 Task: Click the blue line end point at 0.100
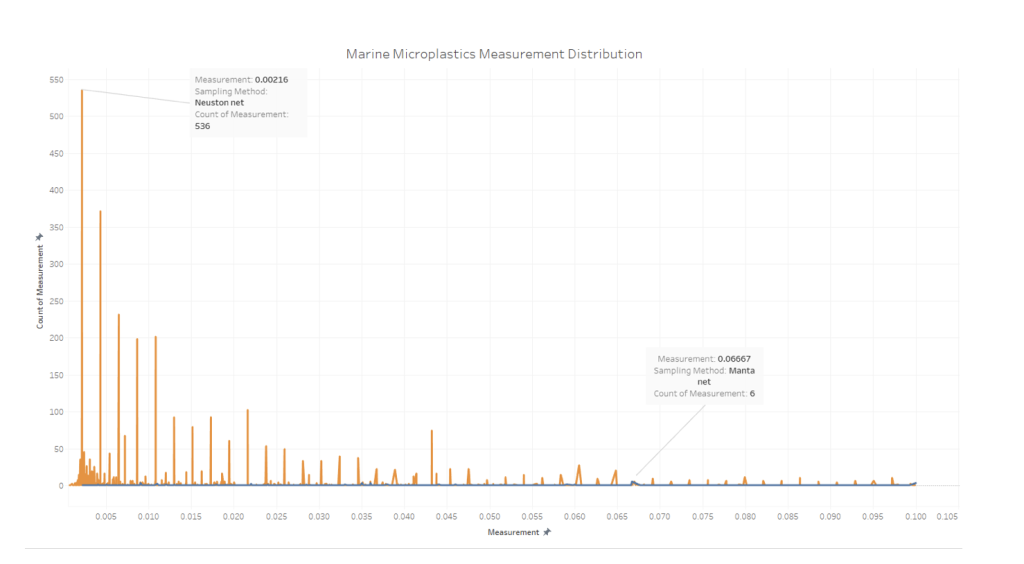pyautogui.click(x=915, y=483)
